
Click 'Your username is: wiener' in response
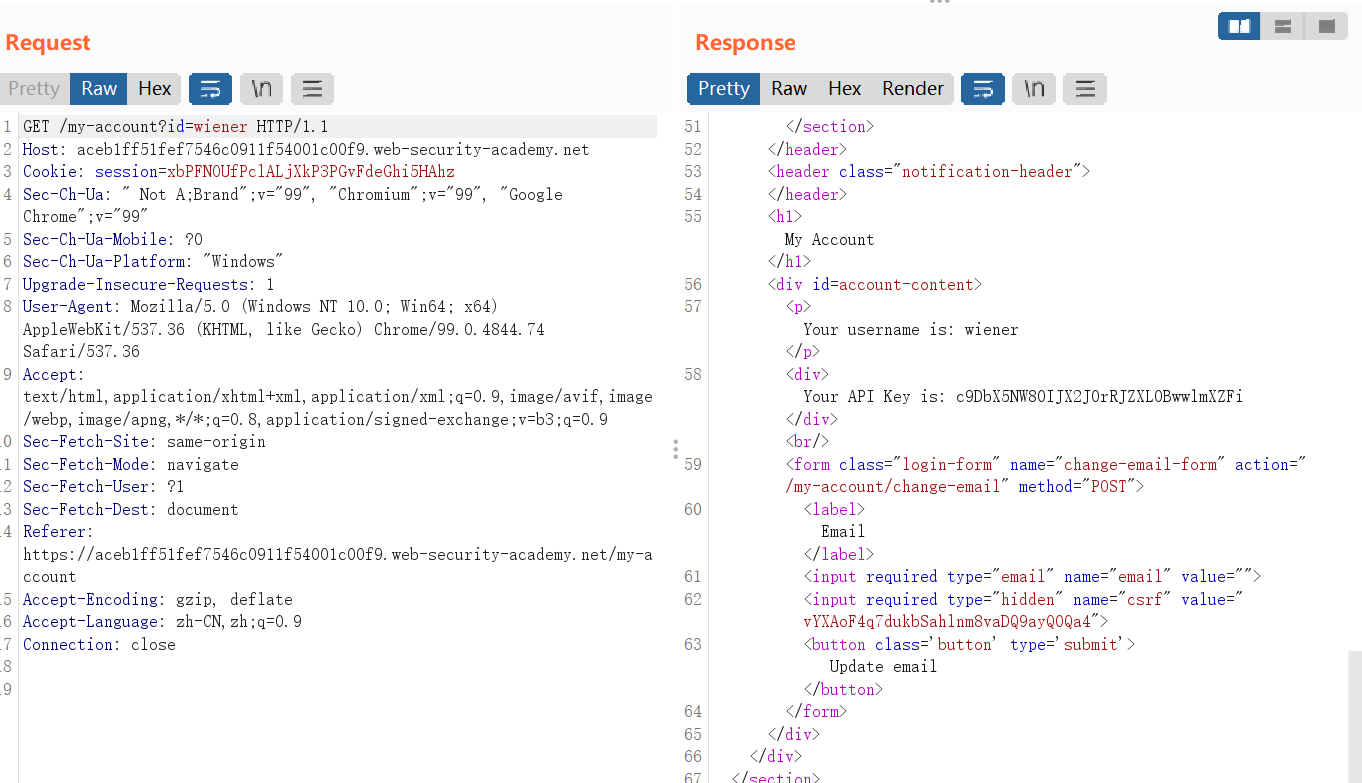(x=911, y=330)
